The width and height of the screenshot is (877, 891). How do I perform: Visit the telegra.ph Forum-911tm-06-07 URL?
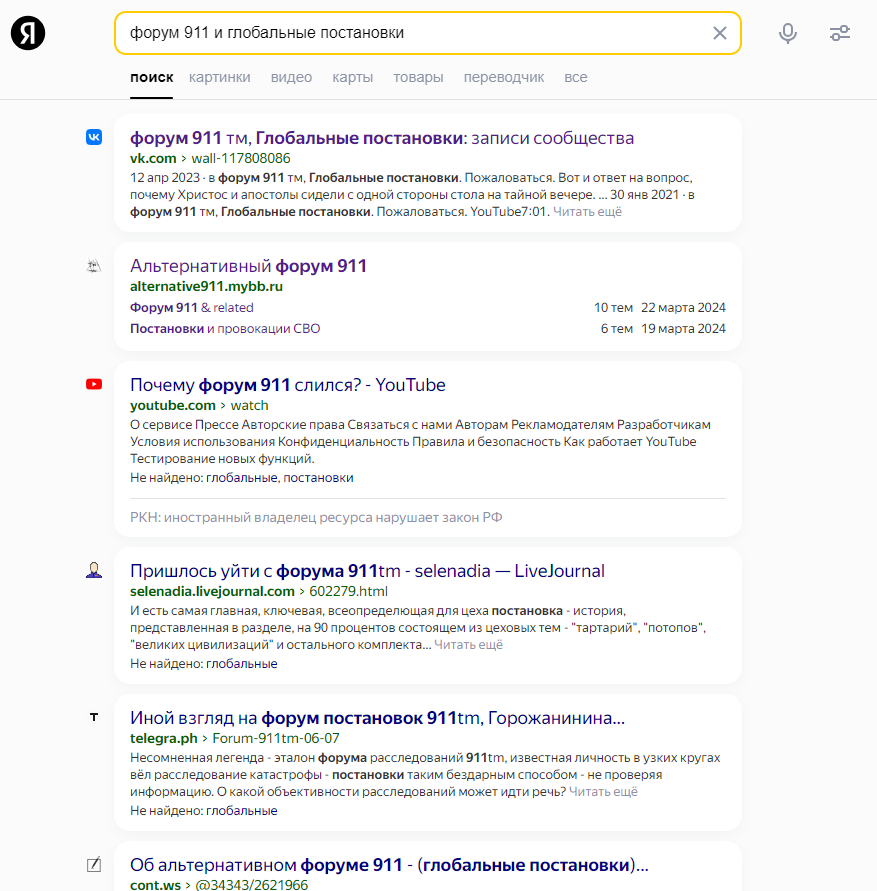click(x=235, y=738)
